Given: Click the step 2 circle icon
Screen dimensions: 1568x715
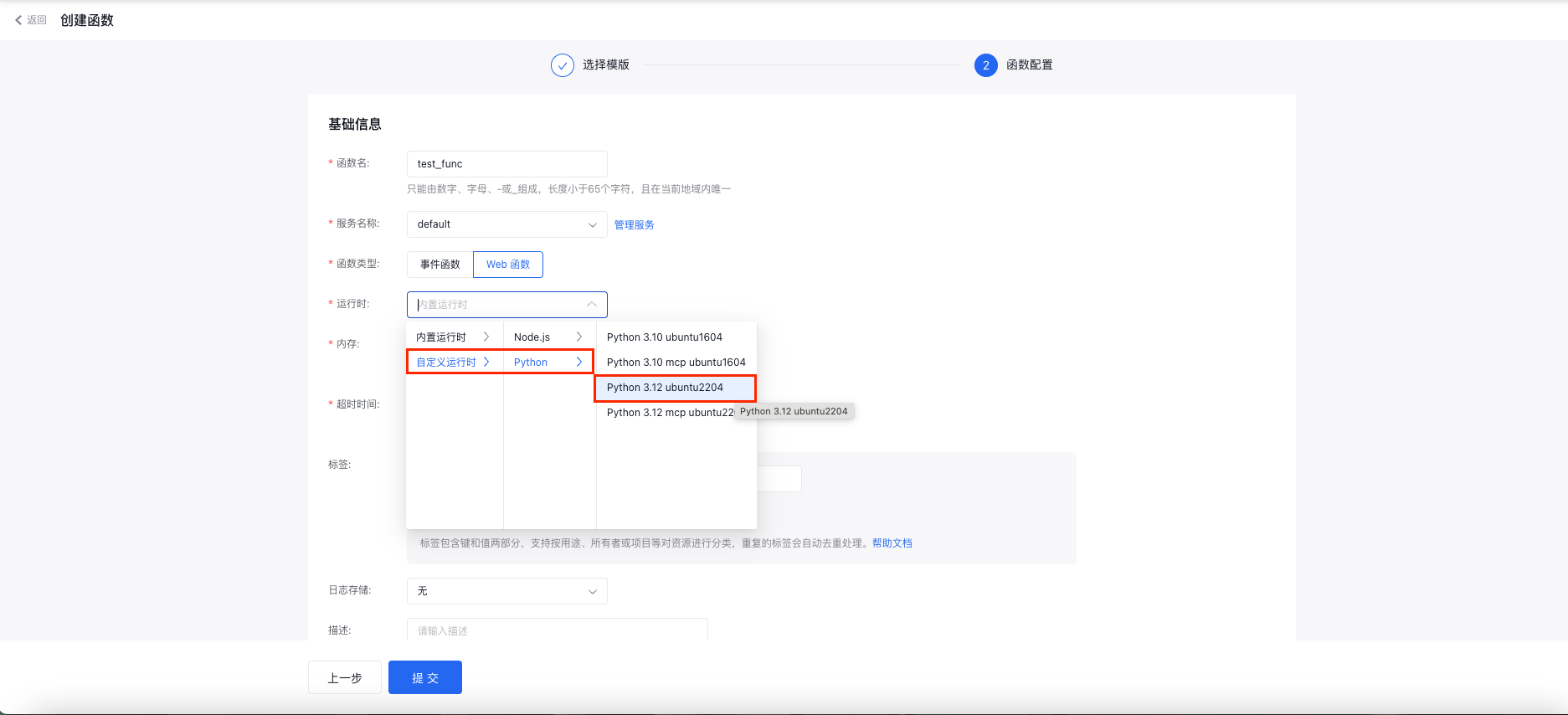Looking at the screenshot, I should coord(985,65).
